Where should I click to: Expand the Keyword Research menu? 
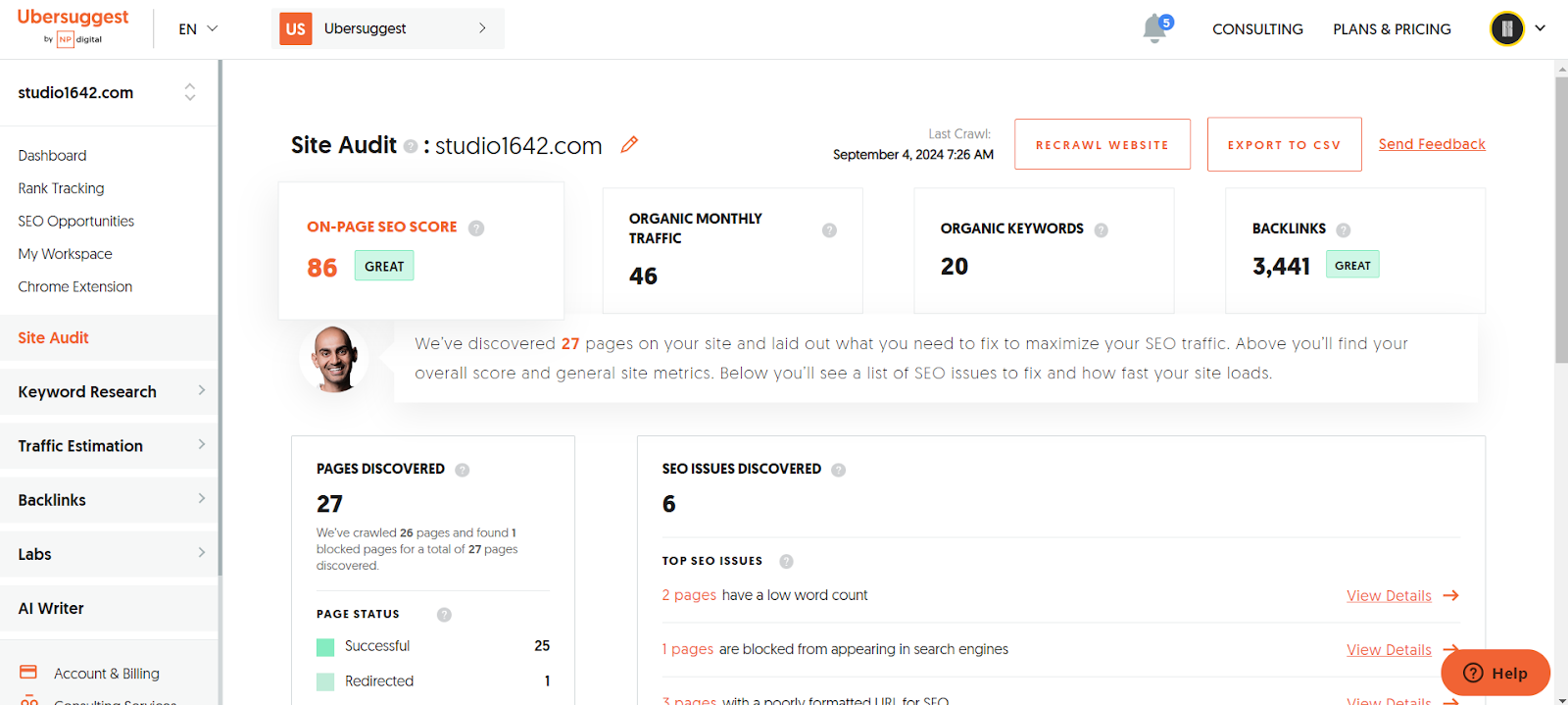[x=109, y=391]
